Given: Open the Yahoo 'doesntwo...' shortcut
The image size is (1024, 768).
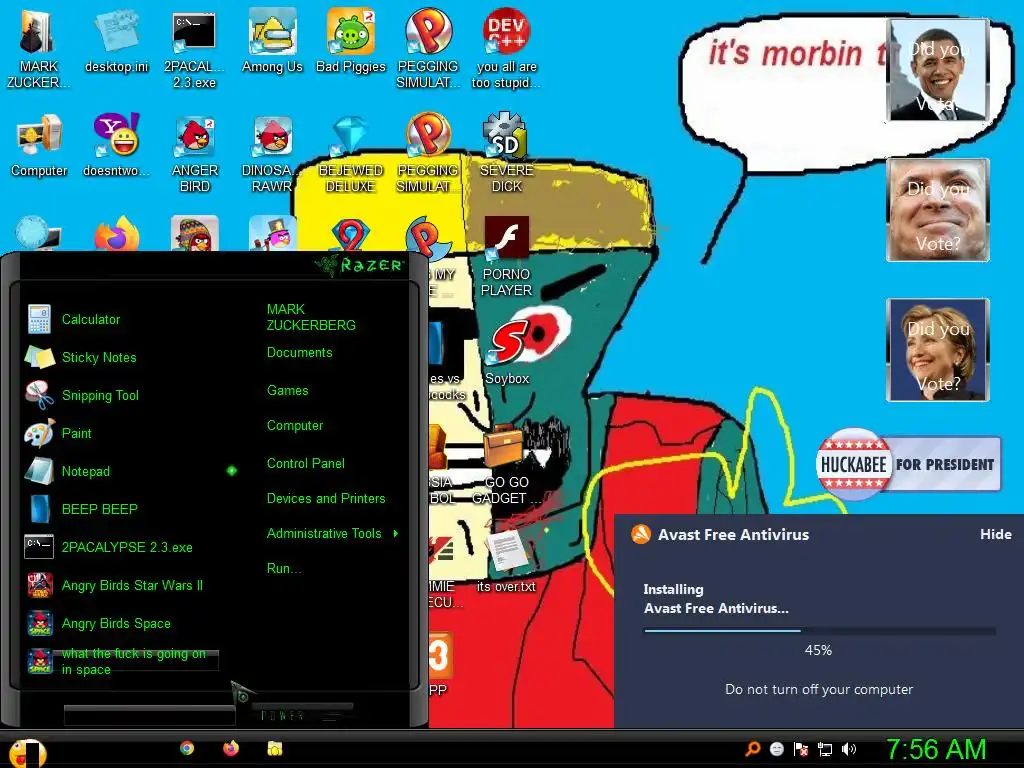Looking at the screenshot, I should pos(116,146).
